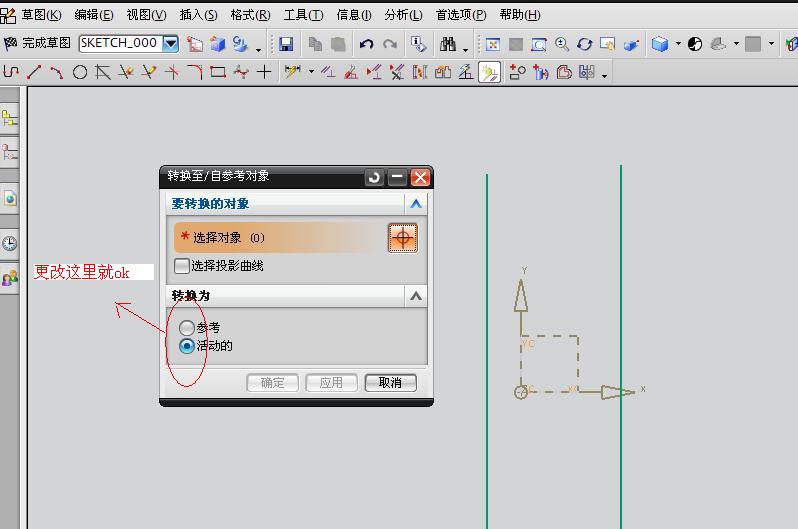Click the Show/Remove Constraints icon
Screen dimensions: 798x529
coord(397,72)
